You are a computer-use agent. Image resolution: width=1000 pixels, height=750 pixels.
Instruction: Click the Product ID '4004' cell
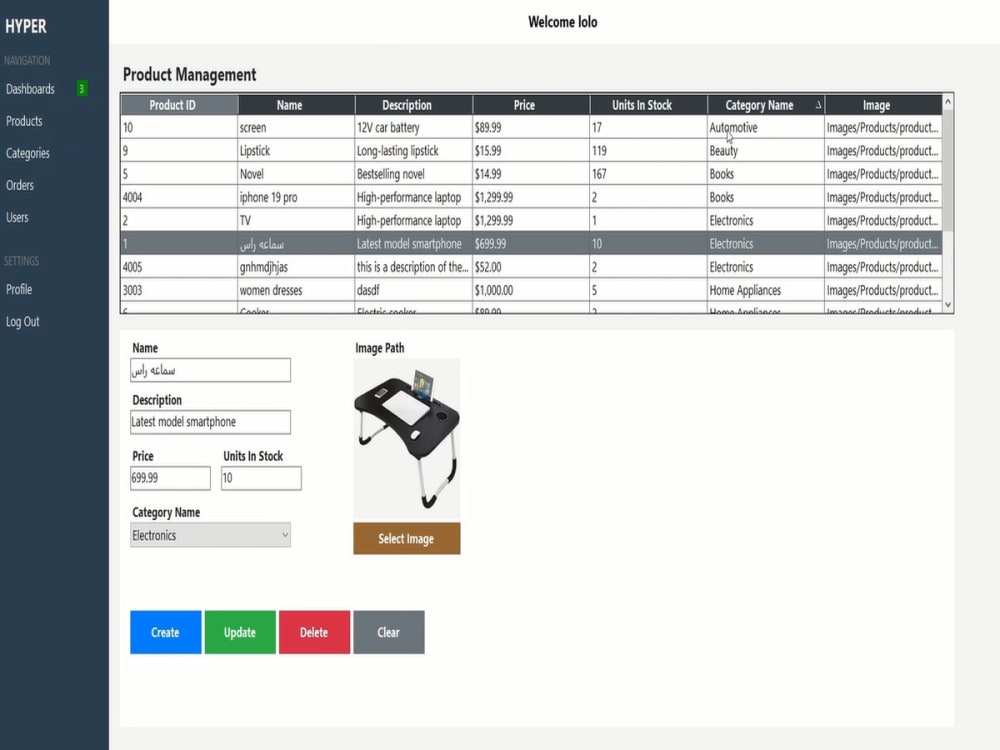179,197
